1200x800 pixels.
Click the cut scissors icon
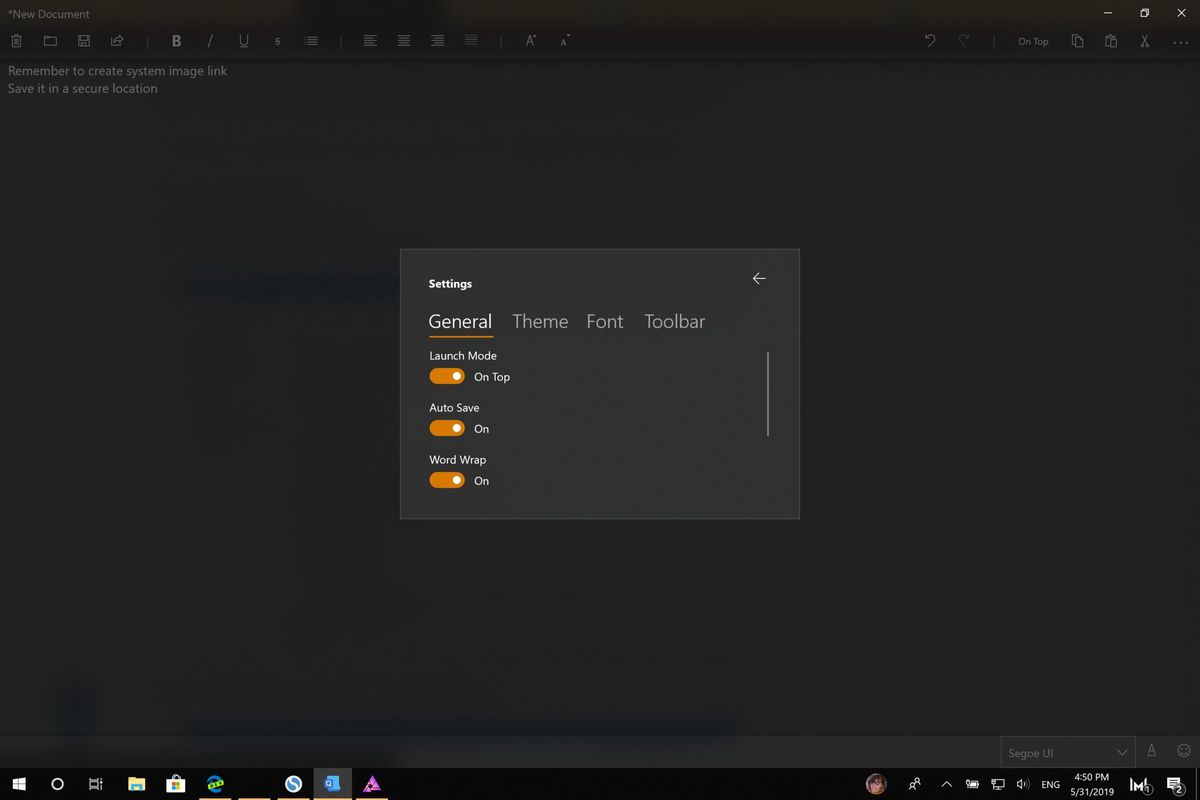coord(1143,41)
